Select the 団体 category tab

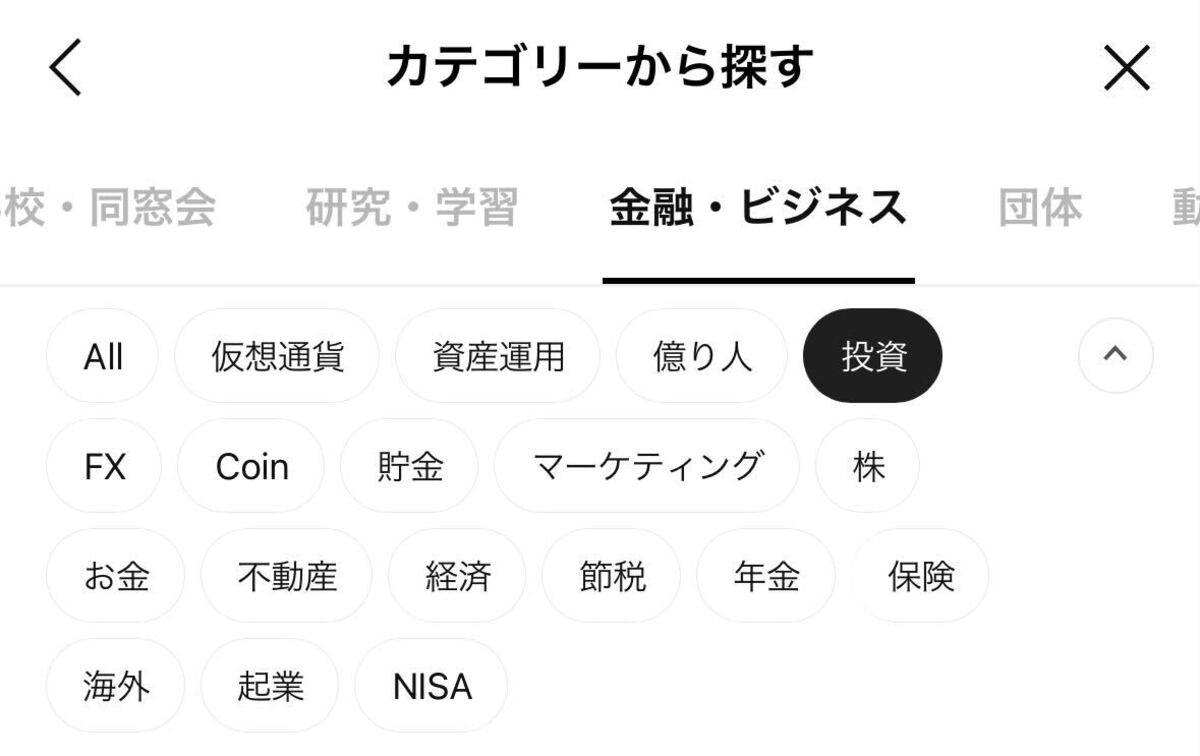tap(1038, 207)
